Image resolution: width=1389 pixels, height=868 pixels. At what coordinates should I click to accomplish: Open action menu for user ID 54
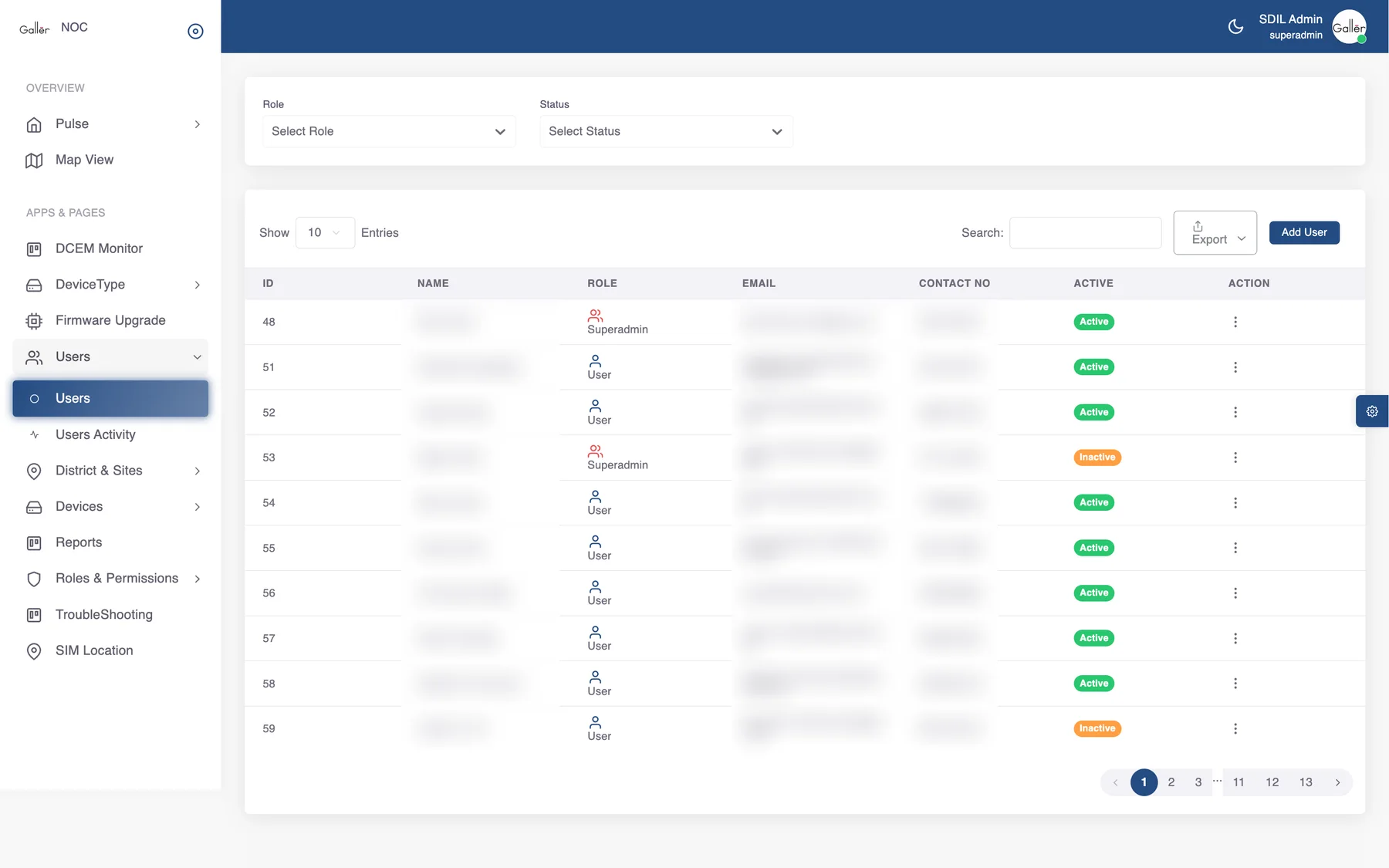point(1235,503)
